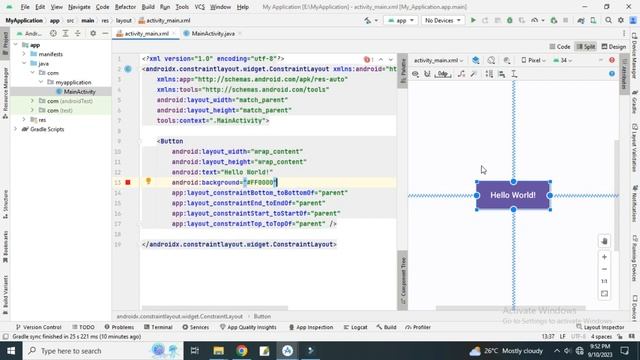The width and height of the screenshot is (640, 360).
Task: Open the Build menu
Action: point(148,7)
